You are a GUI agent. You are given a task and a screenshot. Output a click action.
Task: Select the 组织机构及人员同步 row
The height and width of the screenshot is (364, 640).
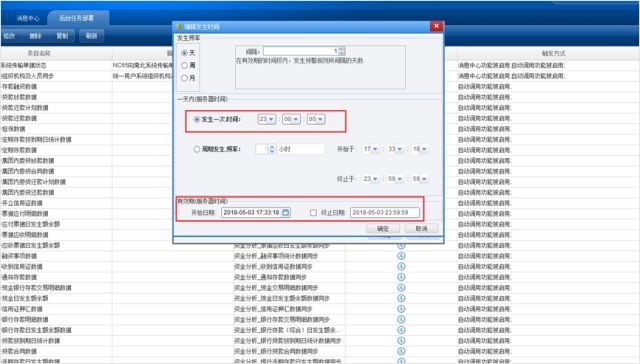pos(27,76)
